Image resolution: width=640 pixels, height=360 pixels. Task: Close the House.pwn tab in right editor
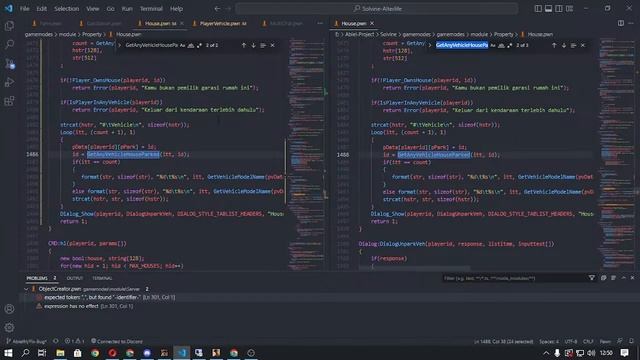372,23
